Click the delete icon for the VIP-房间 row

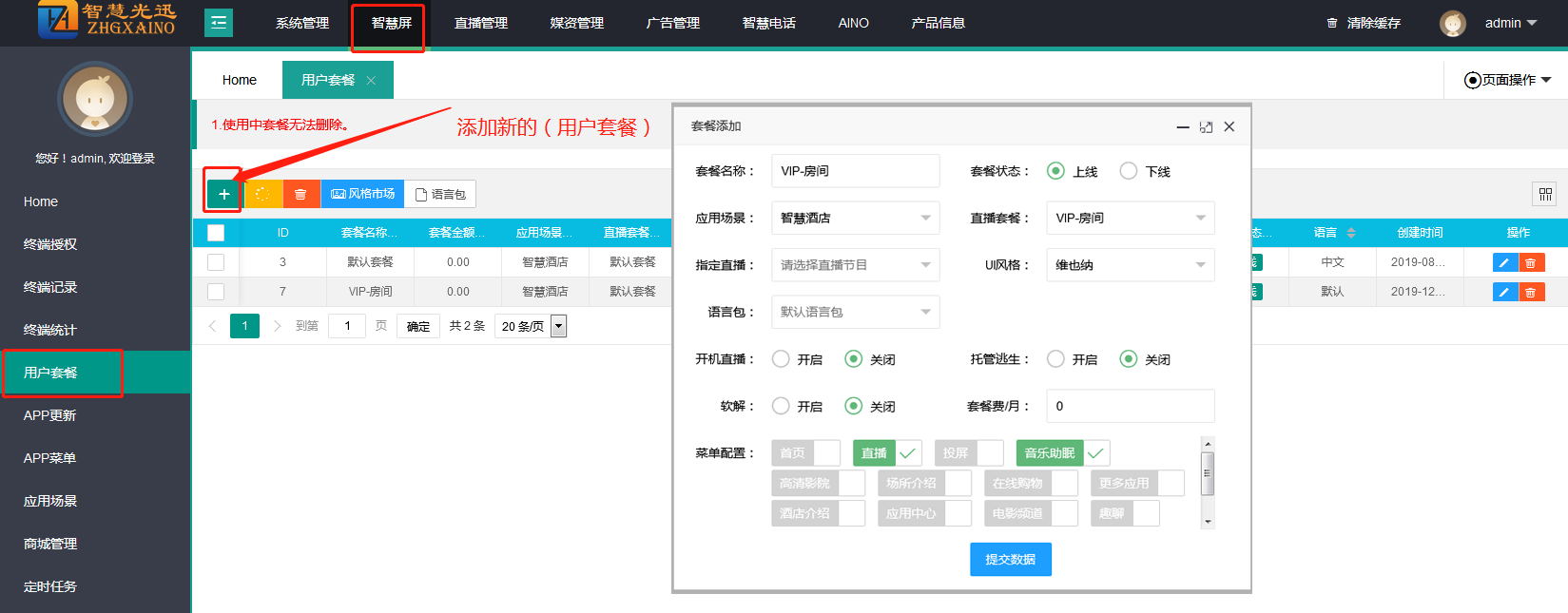pos(1531,292)
